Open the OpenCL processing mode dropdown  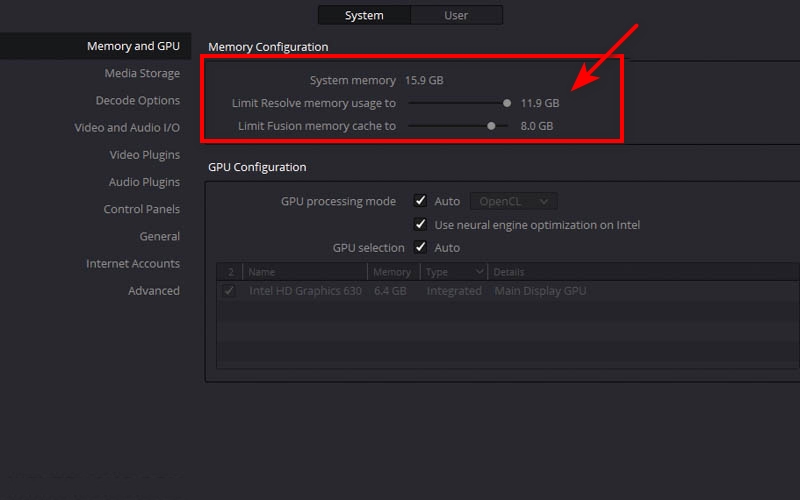click(x=513, y=202)
